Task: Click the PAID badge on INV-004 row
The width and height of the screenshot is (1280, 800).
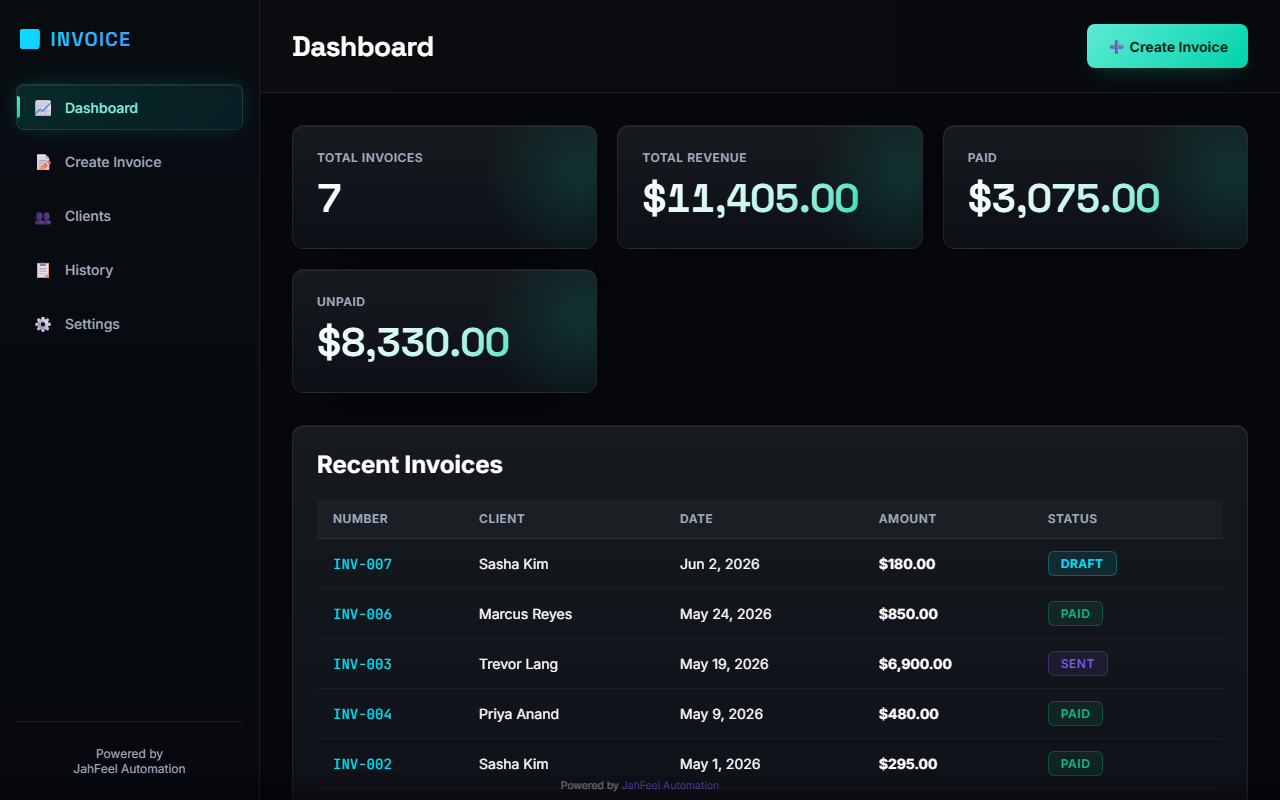Action: [1075, 714]
